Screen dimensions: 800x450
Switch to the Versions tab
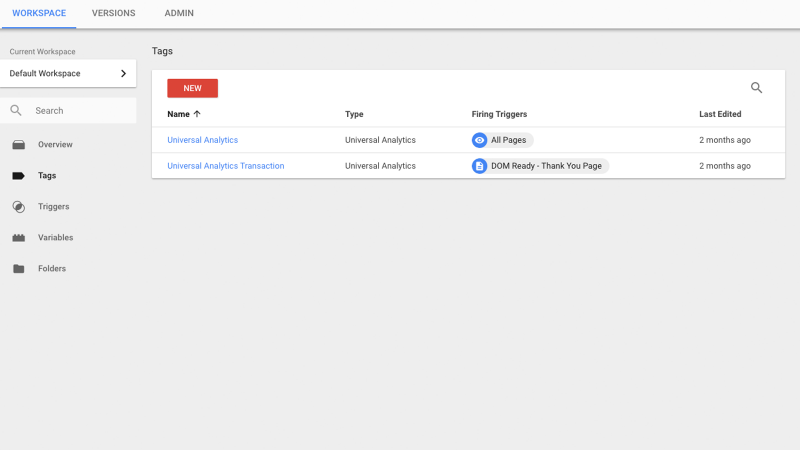[113, 13]
